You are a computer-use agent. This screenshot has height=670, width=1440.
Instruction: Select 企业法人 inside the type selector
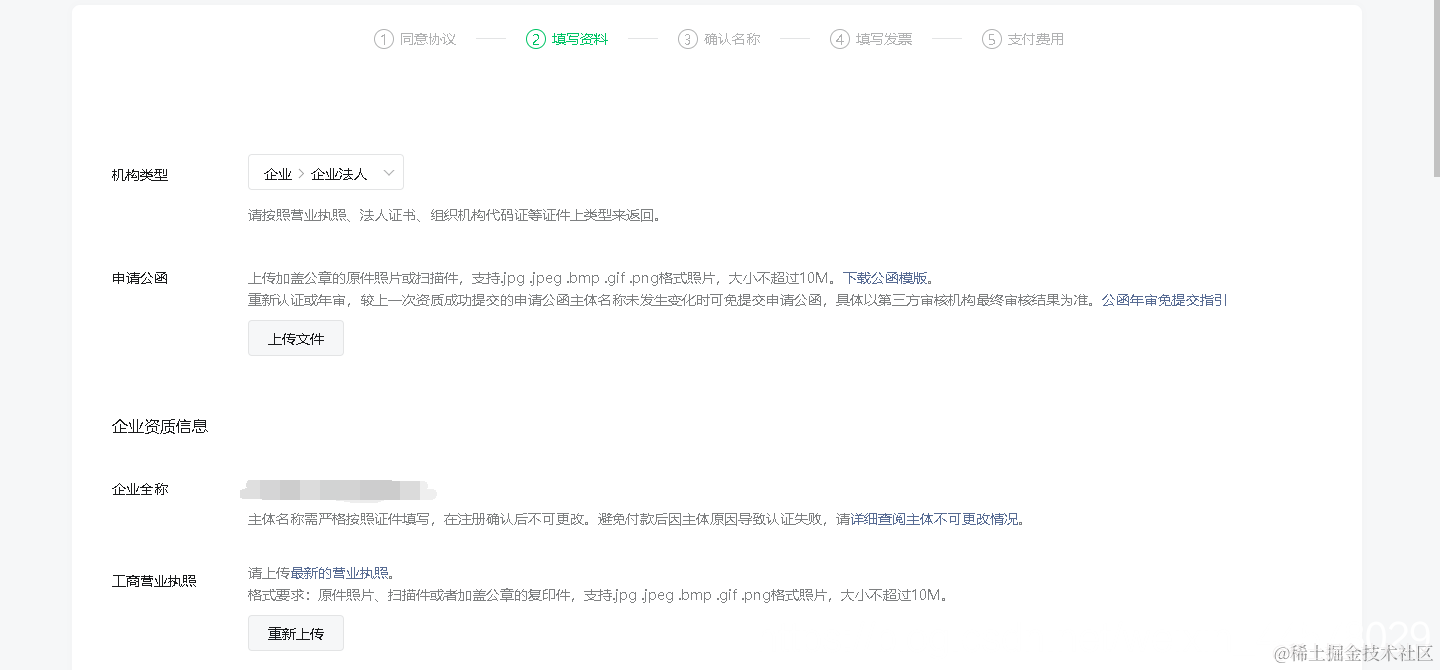click(337, 172)
